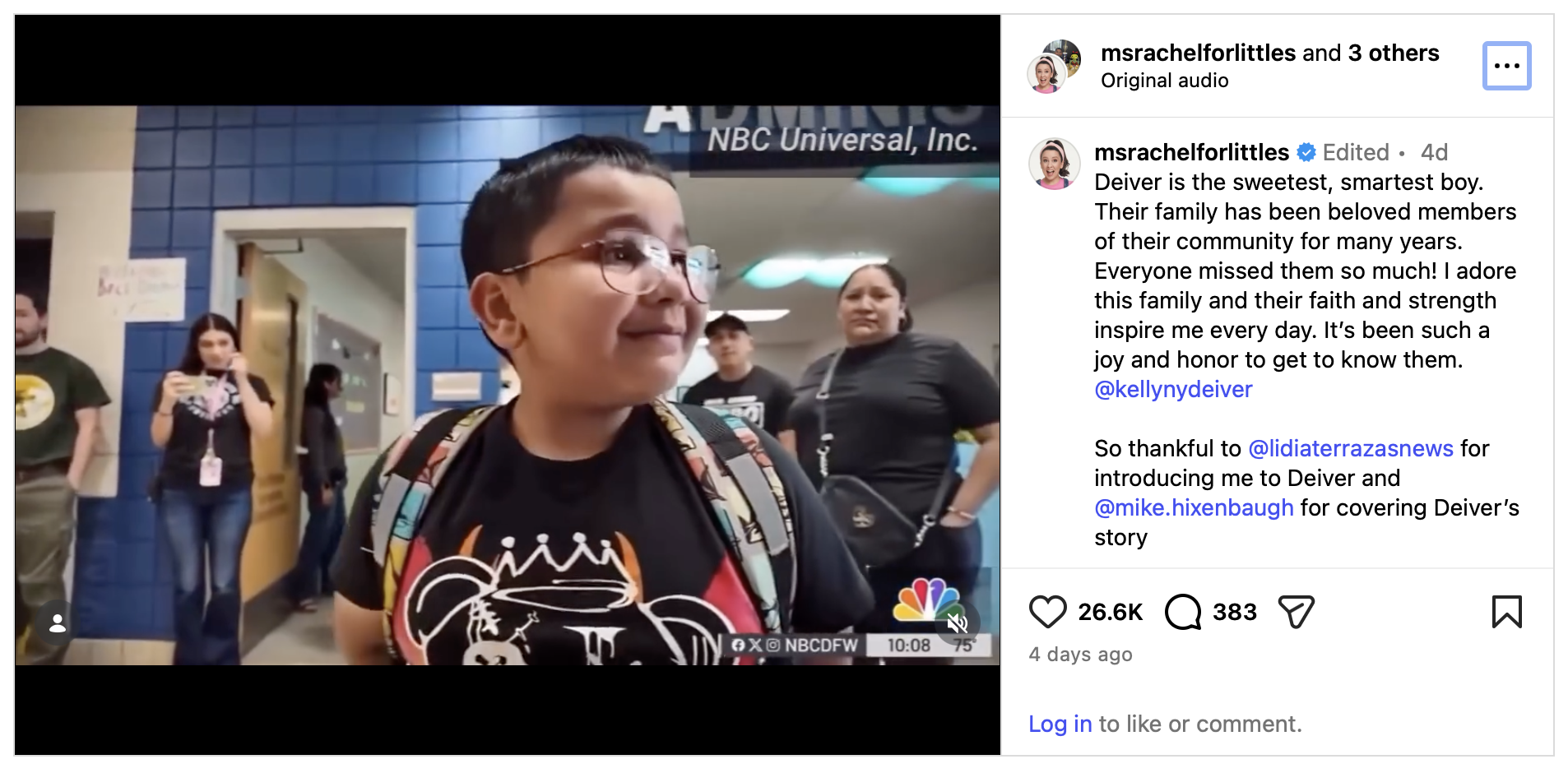This screenshot has width=1568, height=773.
Task: Visit the @kellynydeiver mention
Action: pyautogui.click(x=1173, y=389)
